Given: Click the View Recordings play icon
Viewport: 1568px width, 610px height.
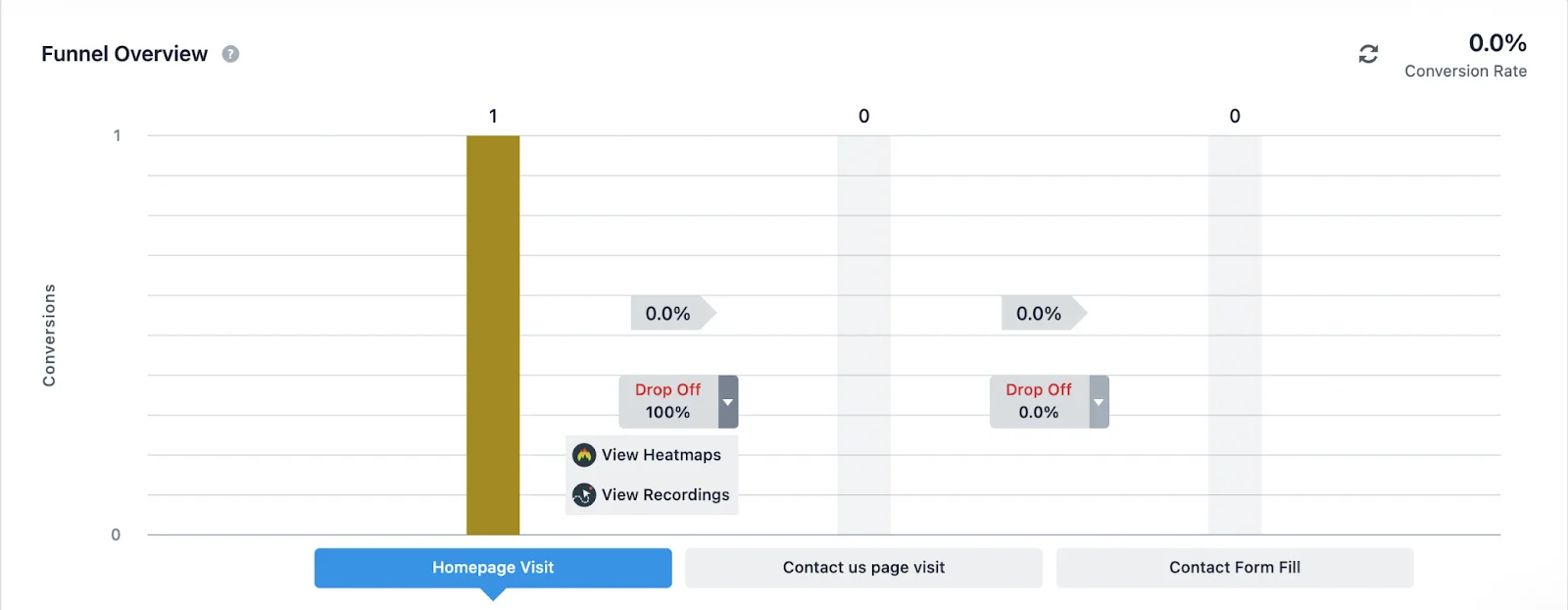Looking at the screenshot, I should [x=584, y=495].
